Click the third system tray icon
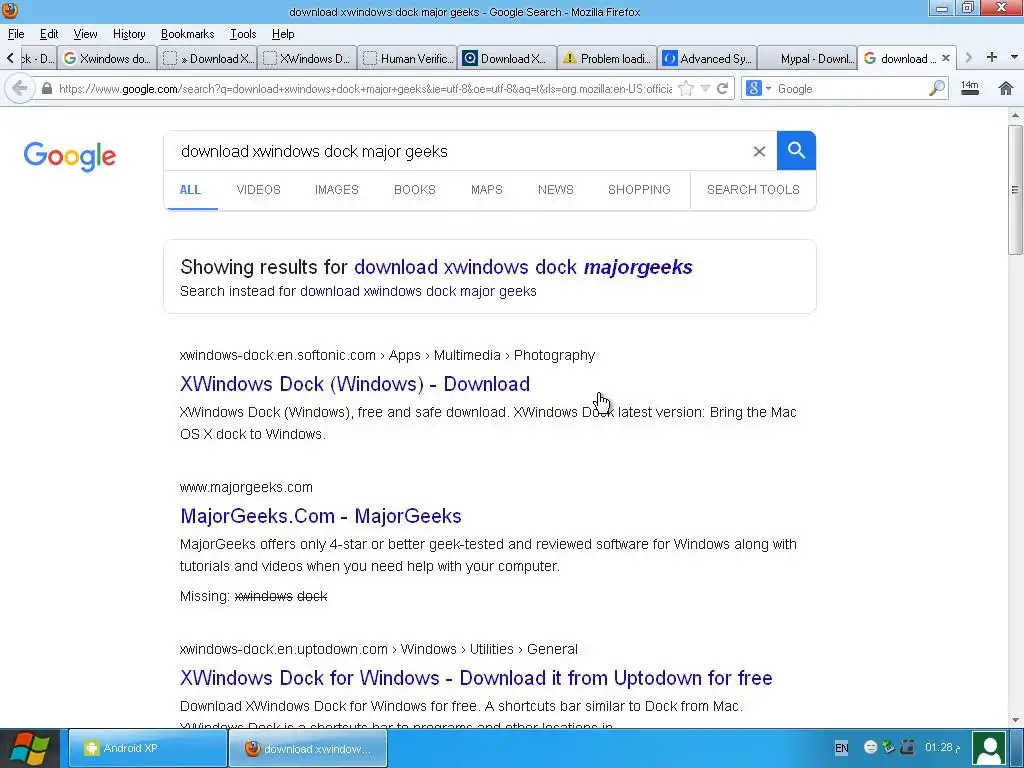This screenshot has height=768, width=1024. pos(906,746)
